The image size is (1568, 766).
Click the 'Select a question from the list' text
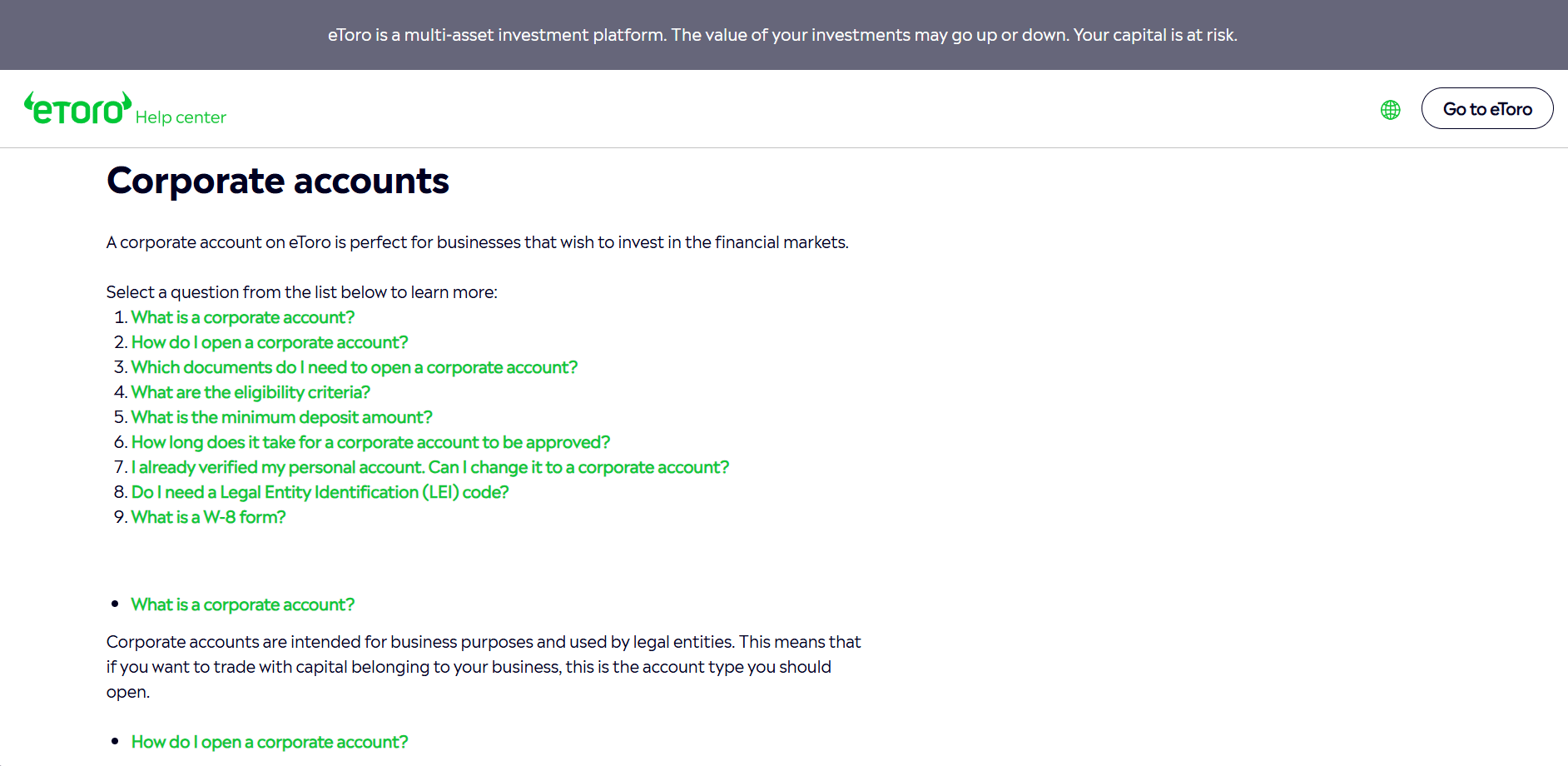[302, 292]
